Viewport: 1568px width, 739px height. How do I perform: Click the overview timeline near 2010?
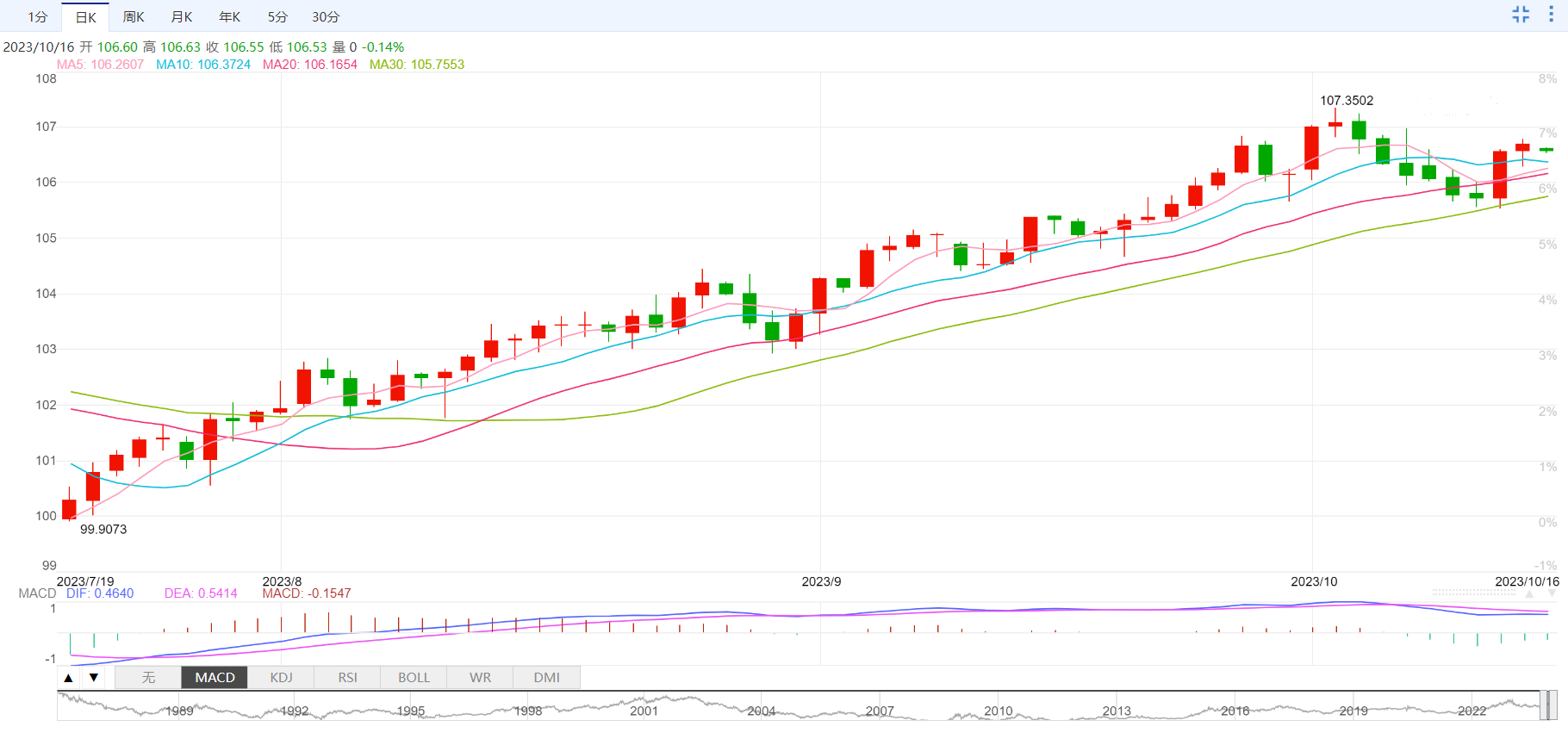[x=999, y=711]
